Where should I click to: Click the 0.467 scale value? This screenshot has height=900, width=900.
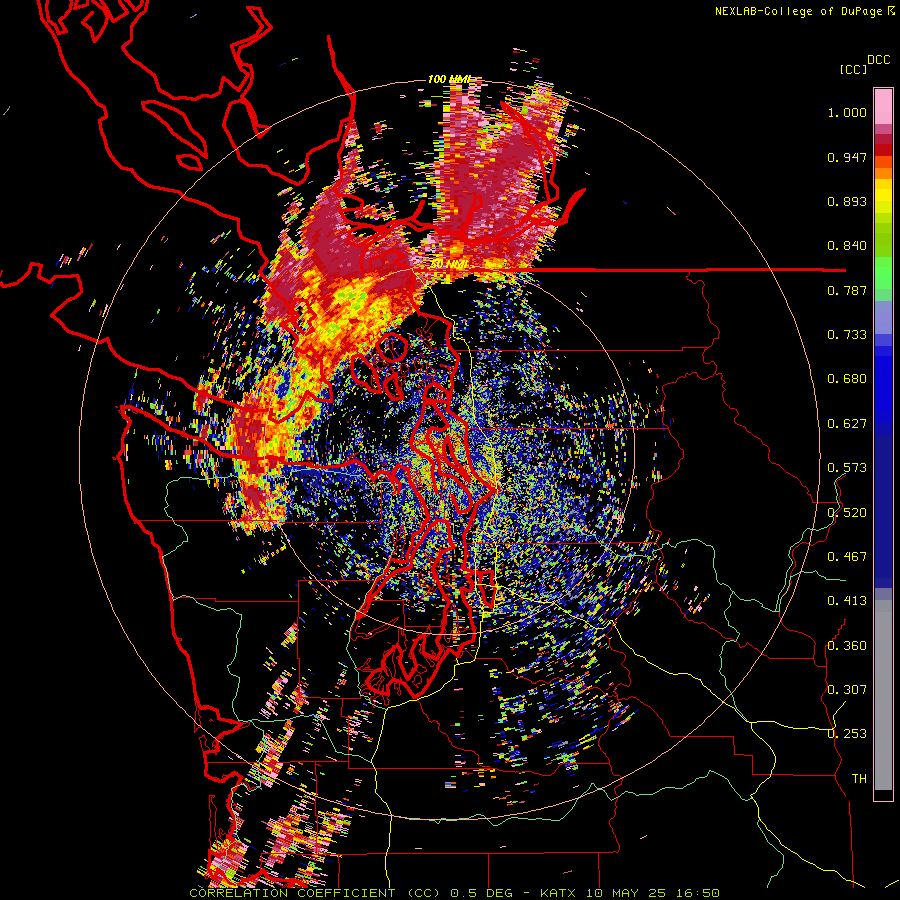pyautogui.click(x=847, y=557)
